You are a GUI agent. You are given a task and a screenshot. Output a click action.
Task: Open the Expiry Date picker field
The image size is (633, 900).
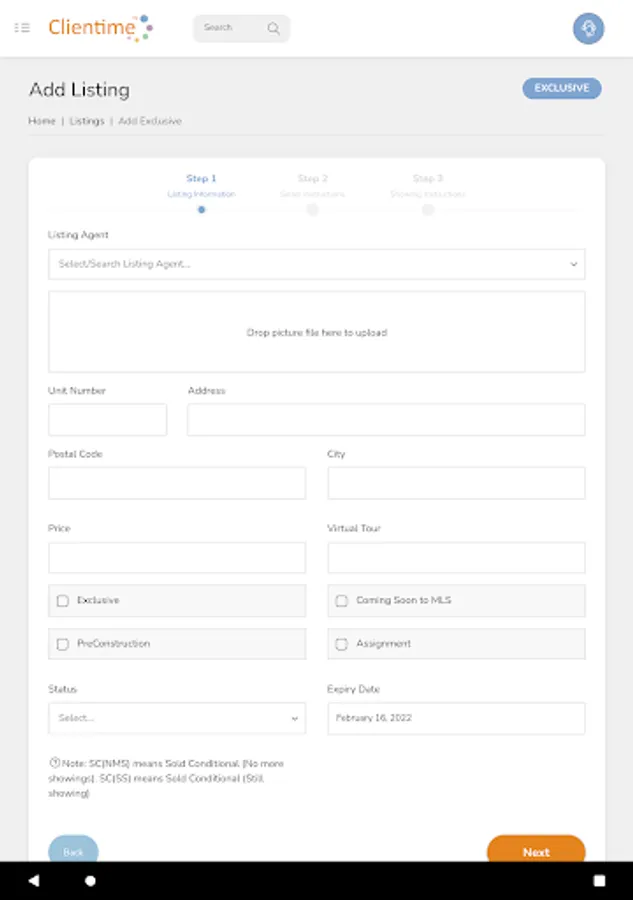(456, 718)
